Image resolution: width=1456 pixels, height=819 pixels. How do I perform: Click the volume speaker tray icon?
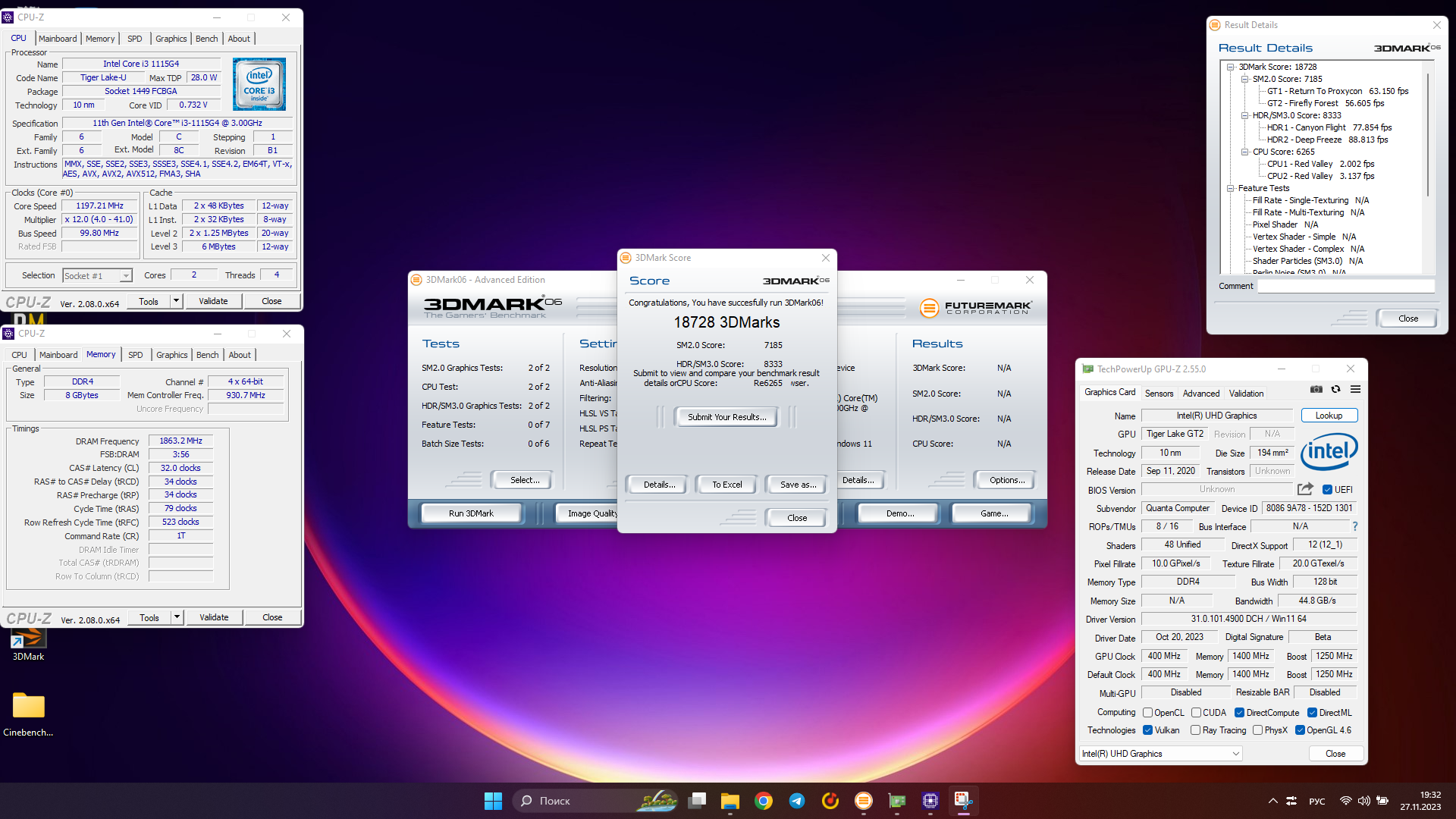pyautogui.click(x=1363, y=801)
